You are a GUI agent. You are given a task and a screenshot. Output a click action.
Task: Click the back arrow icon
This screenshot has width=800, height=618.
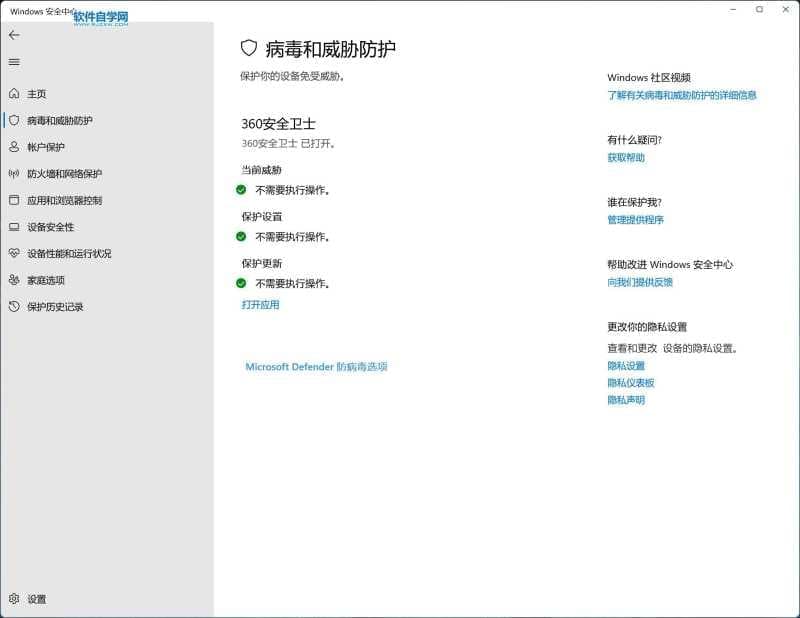coord(14,35)
